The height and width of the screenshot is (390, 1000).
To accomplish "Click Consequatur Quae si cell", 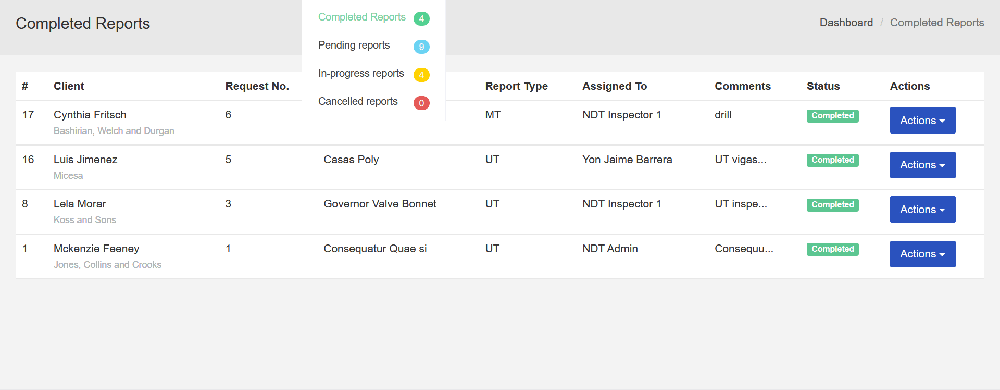I will click(x=375, y=249).
